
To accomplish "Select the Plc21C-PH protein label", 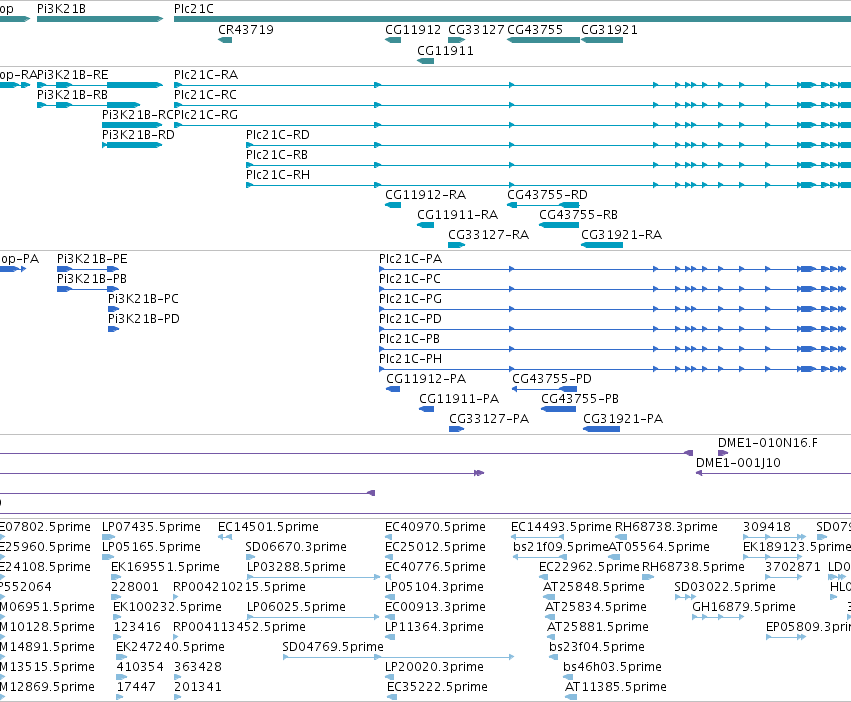I will point(410,359).
